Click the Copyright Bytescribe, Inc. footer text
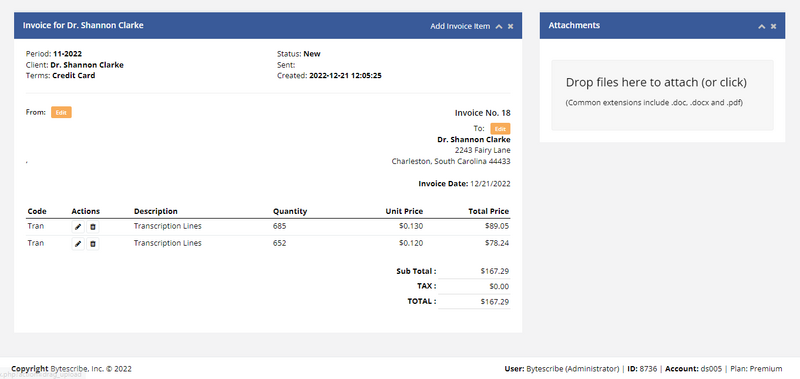Screen dimensions: 800x379 point(71,369)
